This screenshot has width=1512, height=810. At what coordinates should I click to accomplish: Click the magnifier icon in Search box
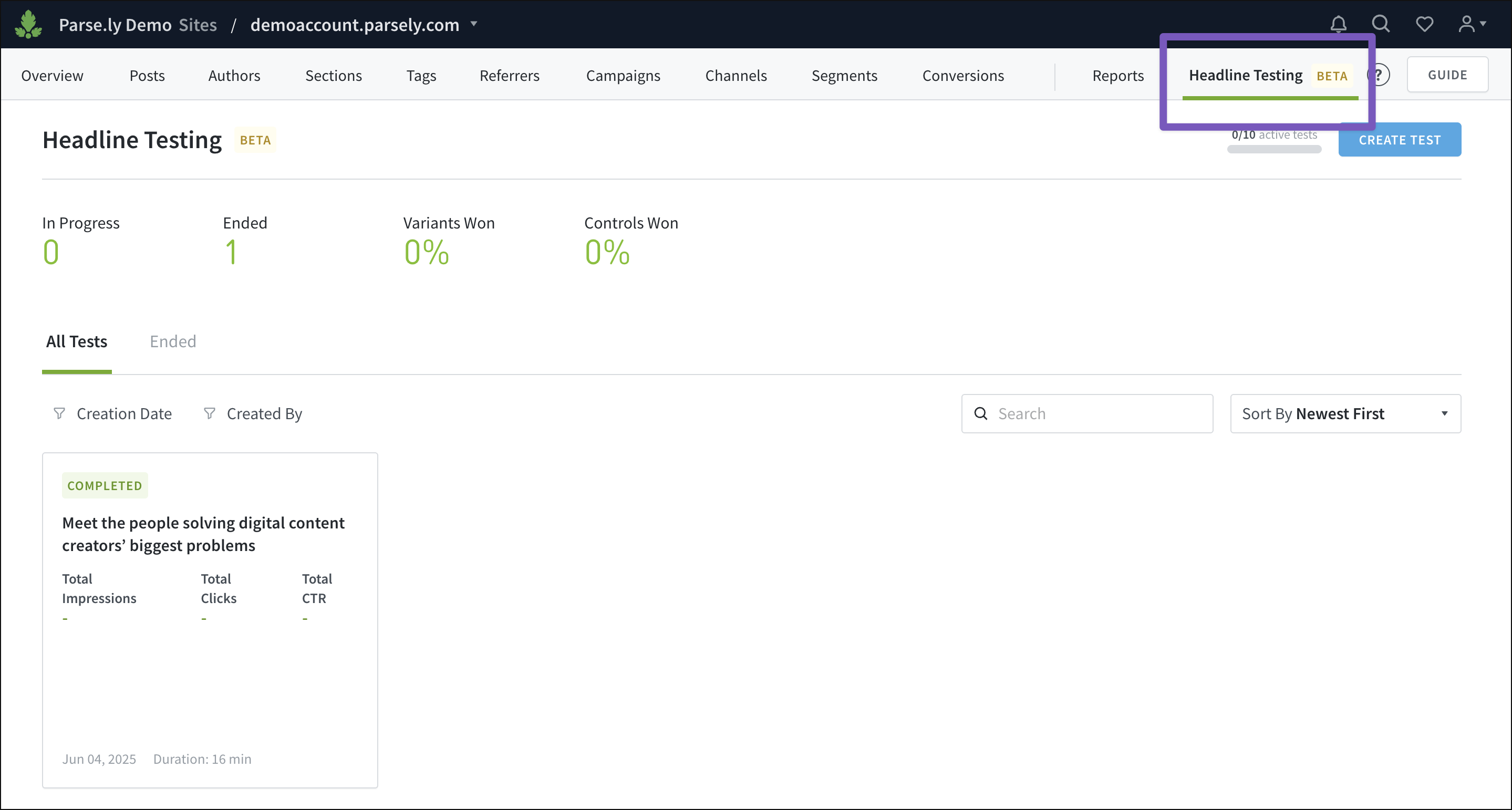pyautogui.click(x=981, y=413)
